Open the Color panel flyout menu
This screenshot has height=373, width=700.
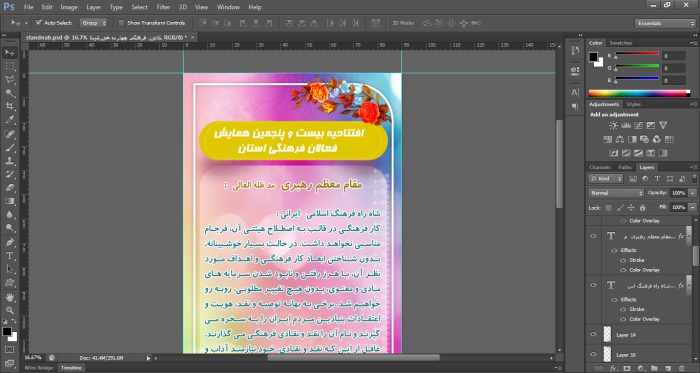coord(694,43)
